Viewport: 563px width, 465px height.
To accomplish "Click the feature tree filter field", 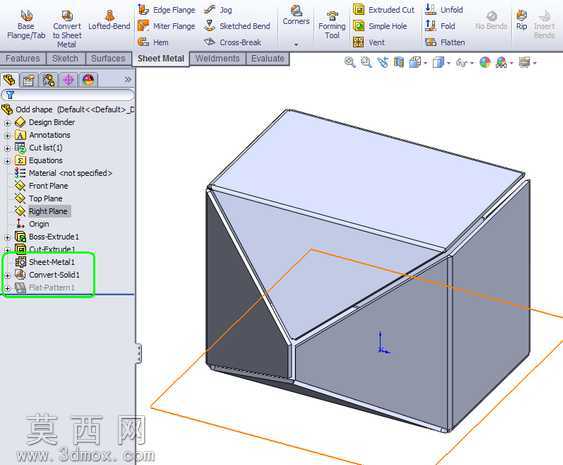I will tap(68, 95).
